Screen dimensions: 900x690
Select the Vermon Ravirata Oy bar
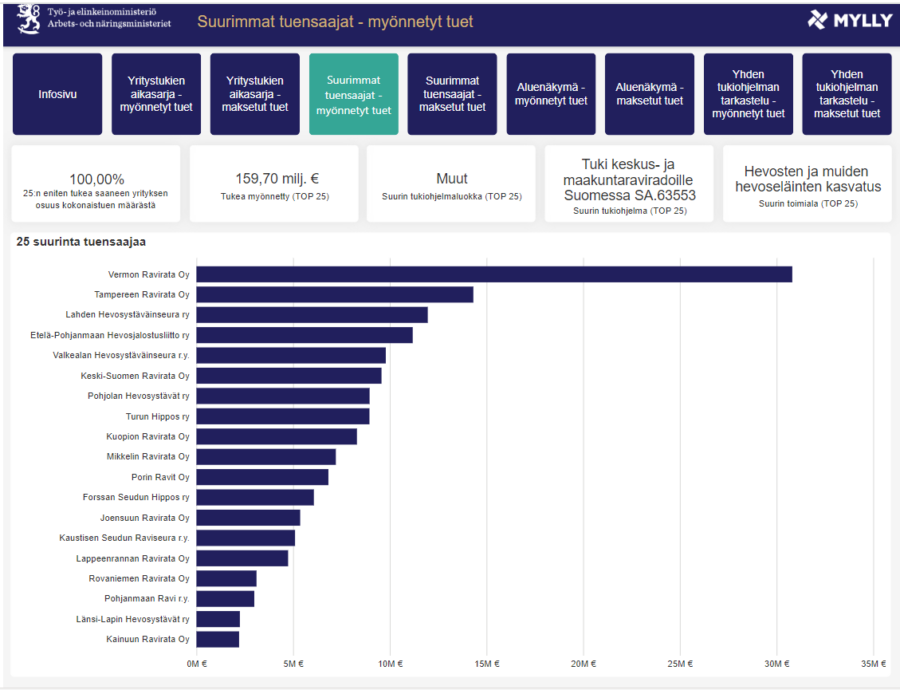pyautogui.click(x=494, y=274)
